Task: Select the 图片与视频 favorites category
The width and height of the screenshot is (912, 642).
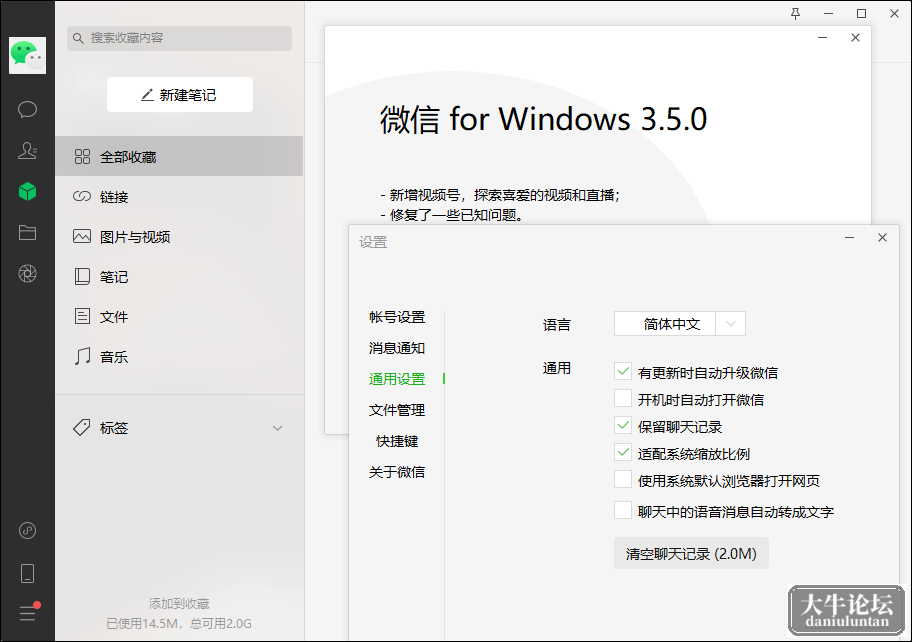Action: click(x=179, y=236)
